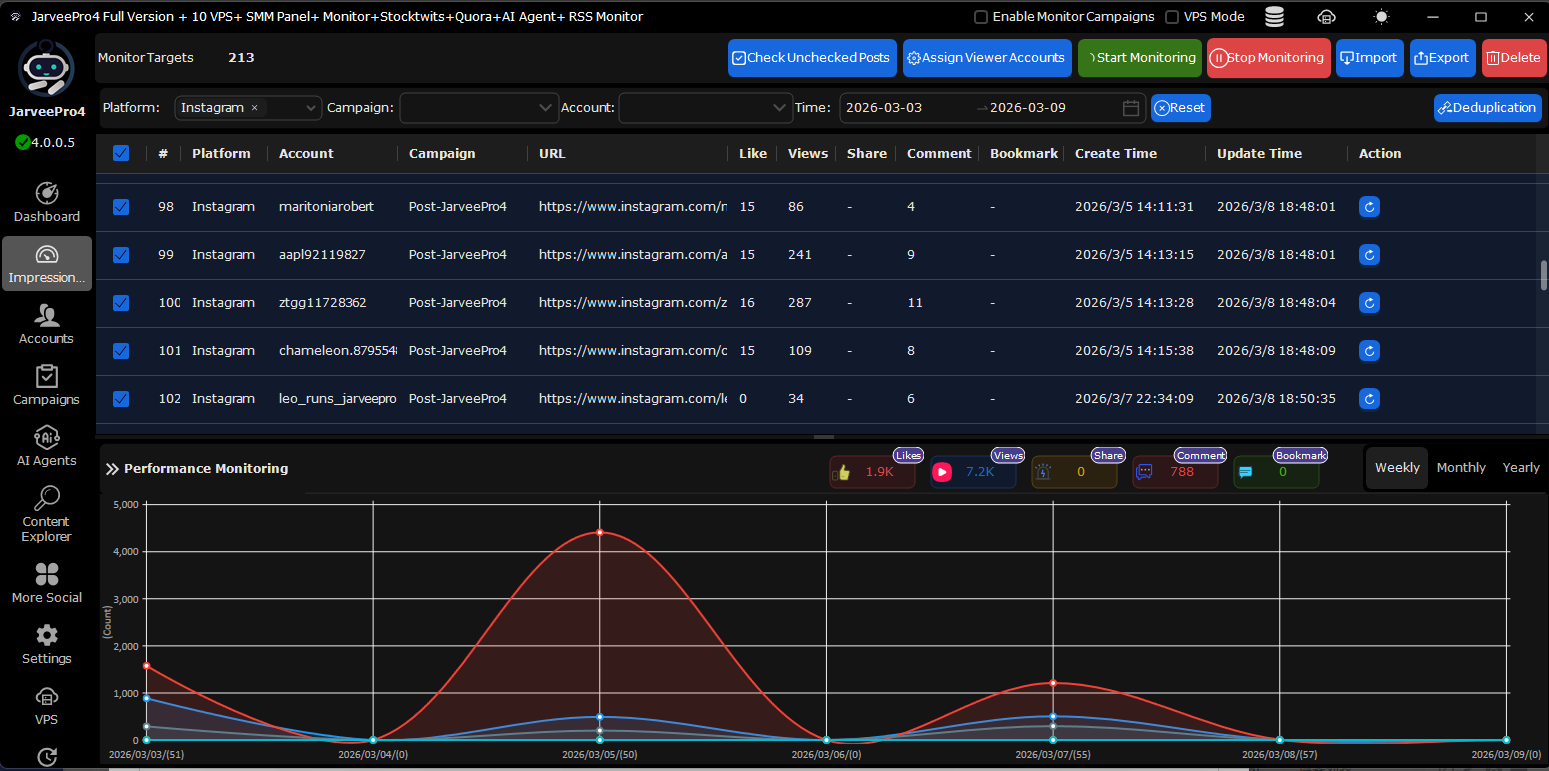Image resolution: width=1549 pixels, height=771 pixels.
Task: Click the database icon in title bar
Action: coord(1274,17)
